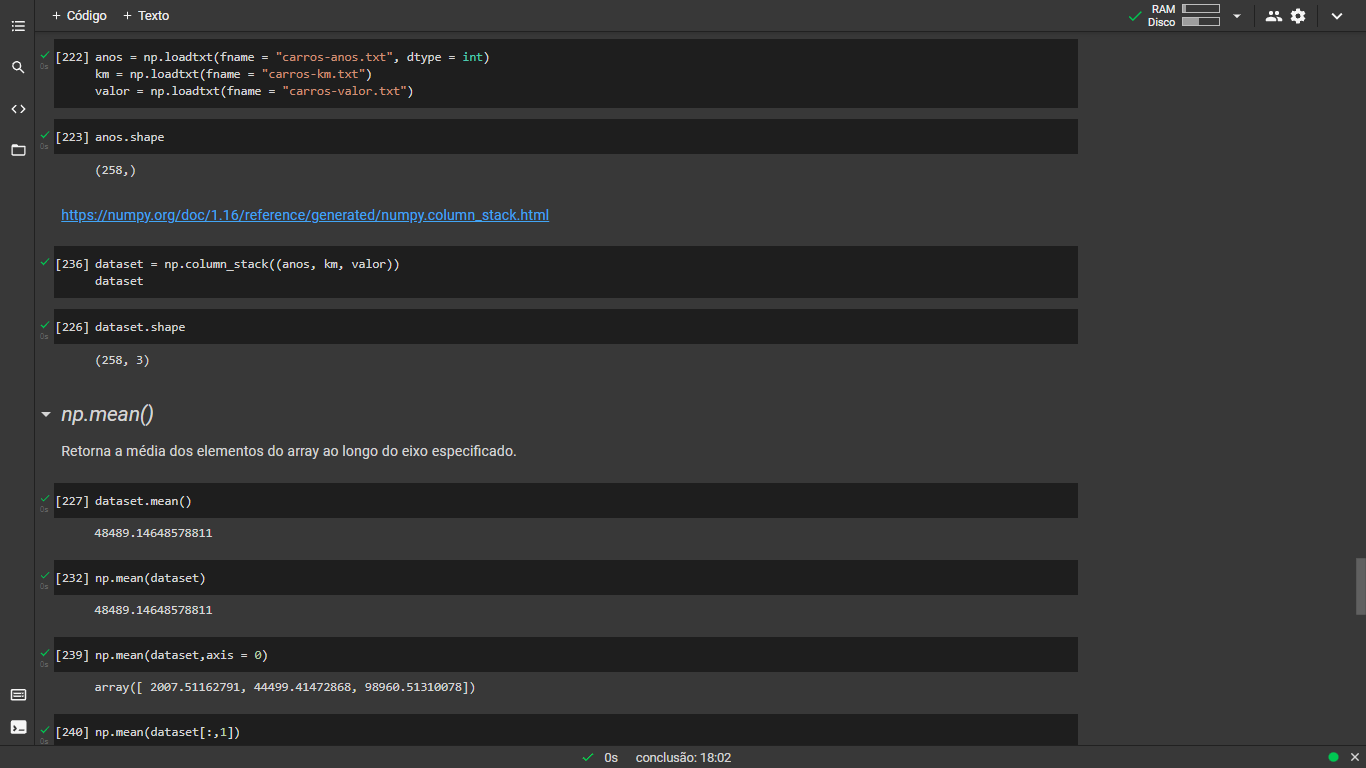
Task: Click the km = np.loadtxt code line
Action: coord(233,74)
